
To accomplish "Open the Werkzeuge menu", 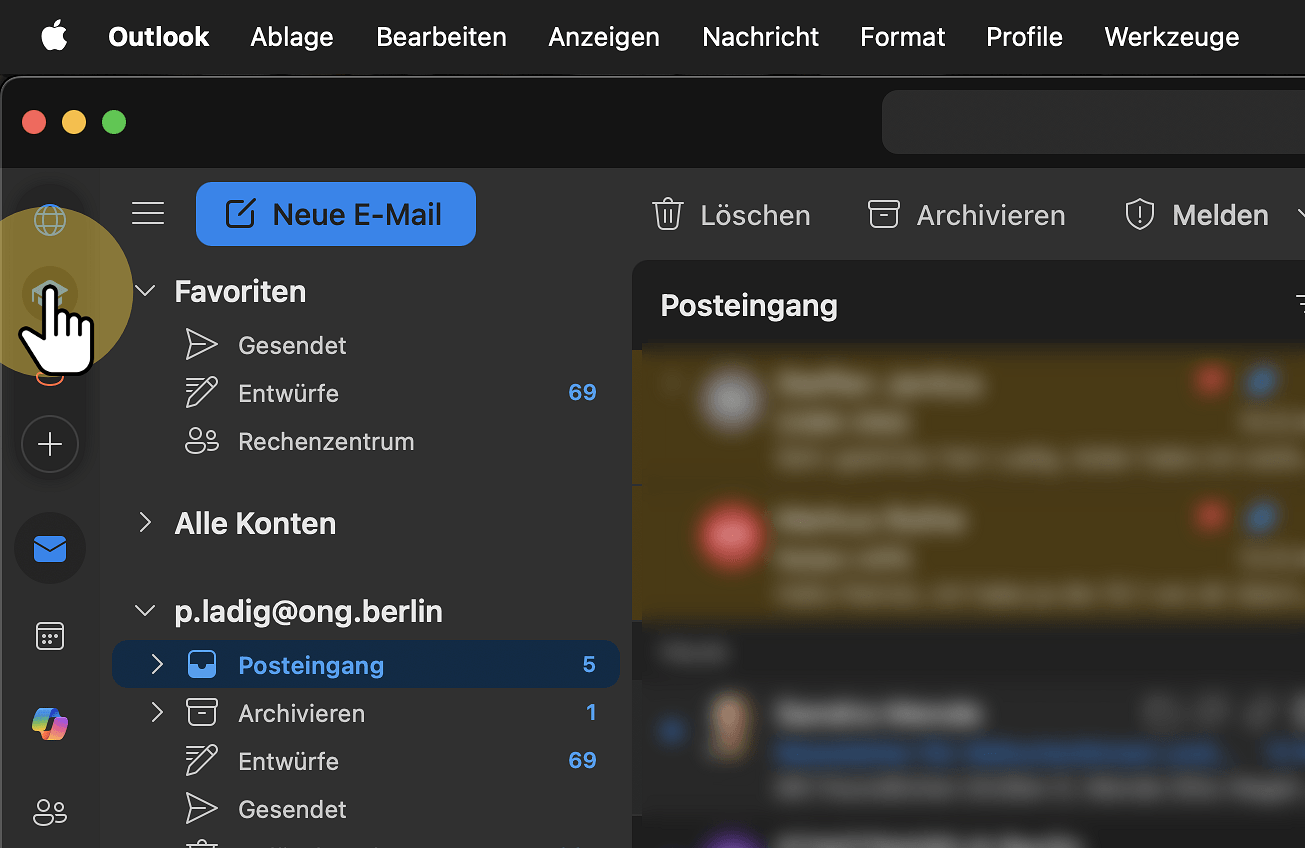I will [1171, 37].
